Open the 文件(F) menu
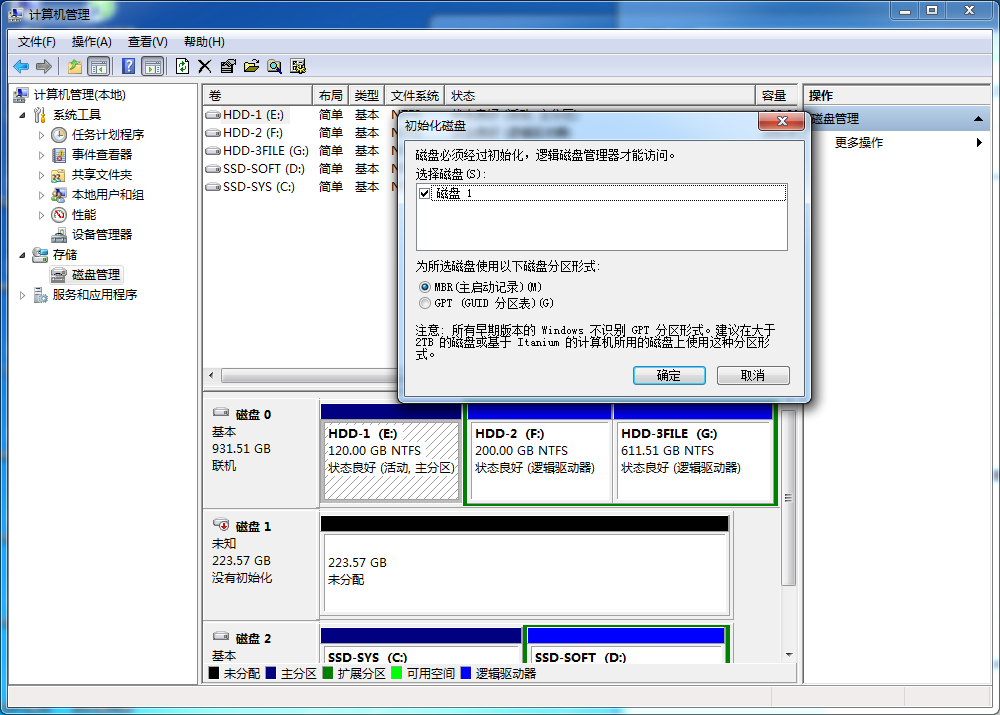 (36, 42)
